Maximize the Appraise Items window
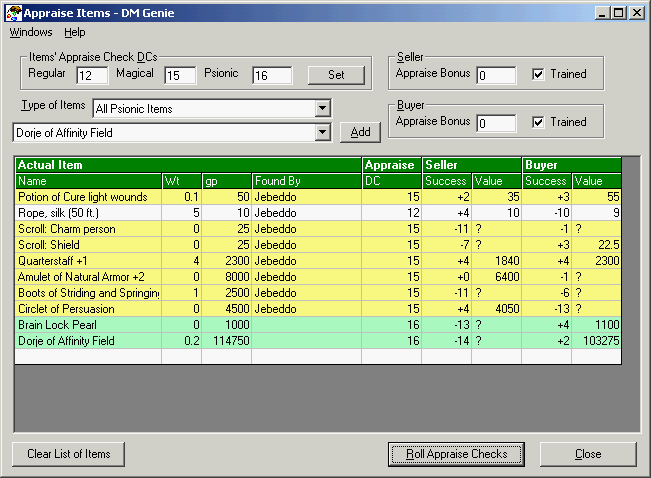This screenshot has width=651, height=478. [x=619, y=13]
